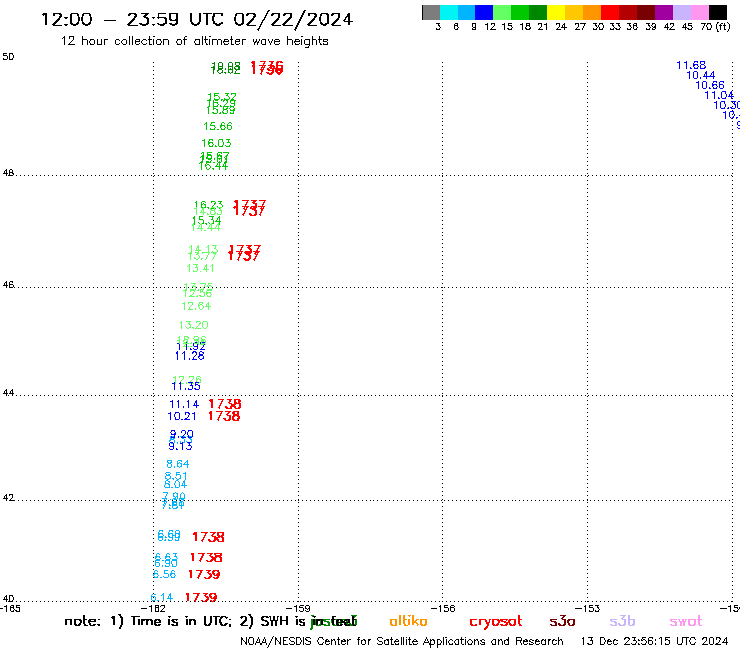
Task: Click the longitude axis label -156
Action: (443, 609)
